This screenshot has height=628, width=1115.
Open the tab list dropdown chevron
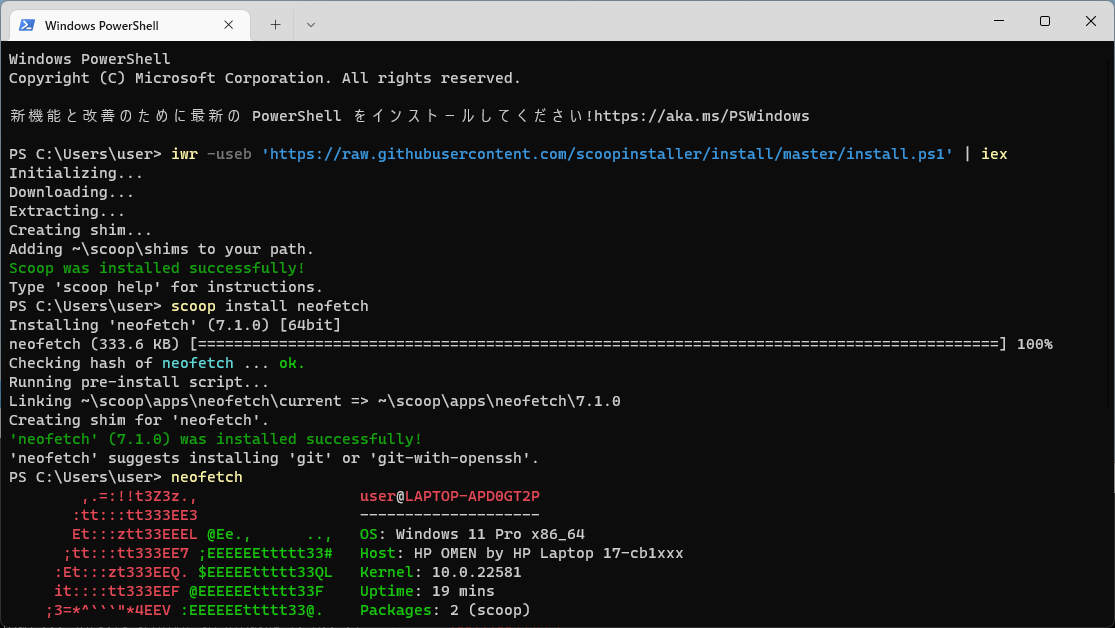(310, 24)
